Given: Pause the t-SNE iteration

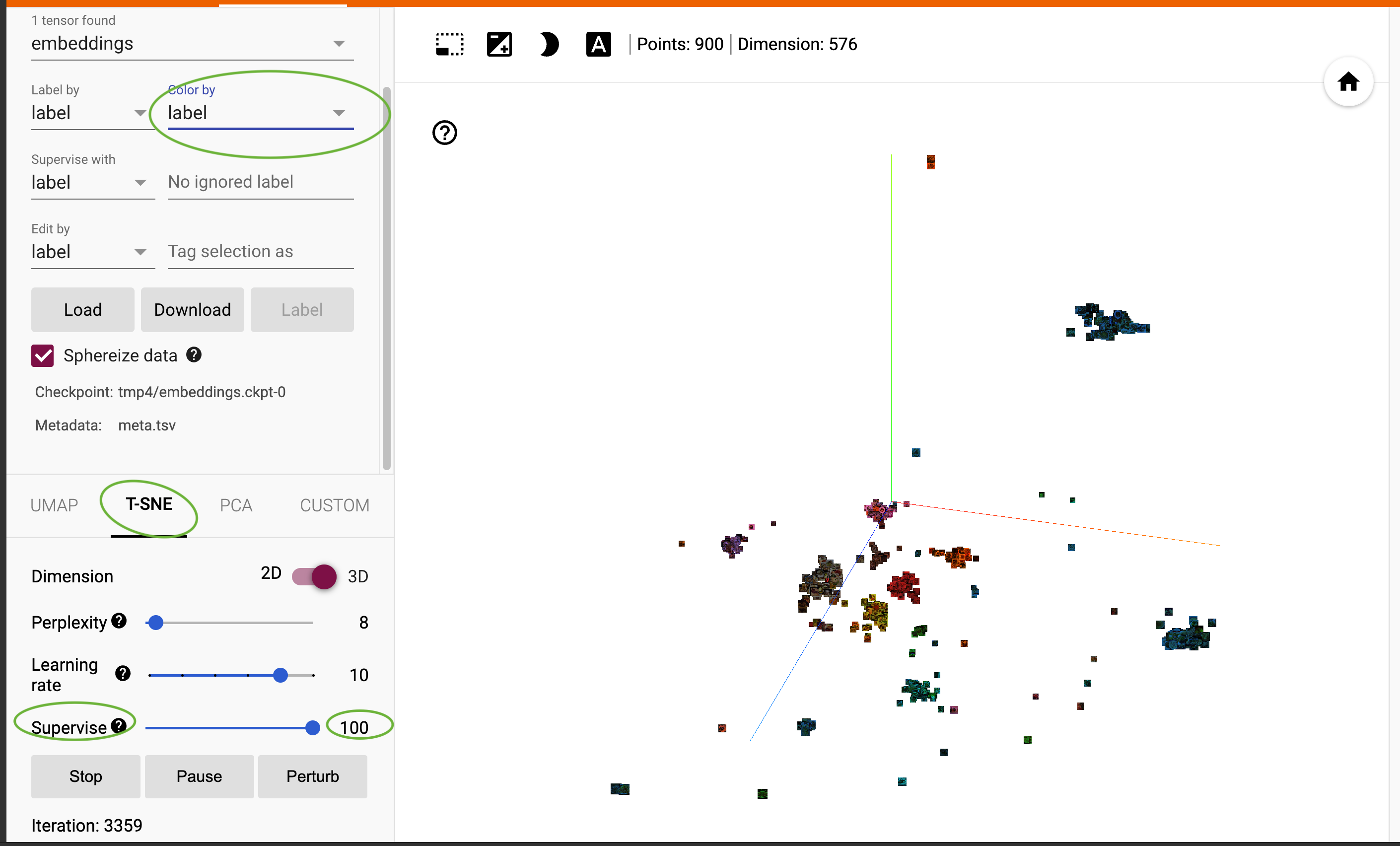Looking at the screenshot, I should pyautogui.click(x=199, y=776).
